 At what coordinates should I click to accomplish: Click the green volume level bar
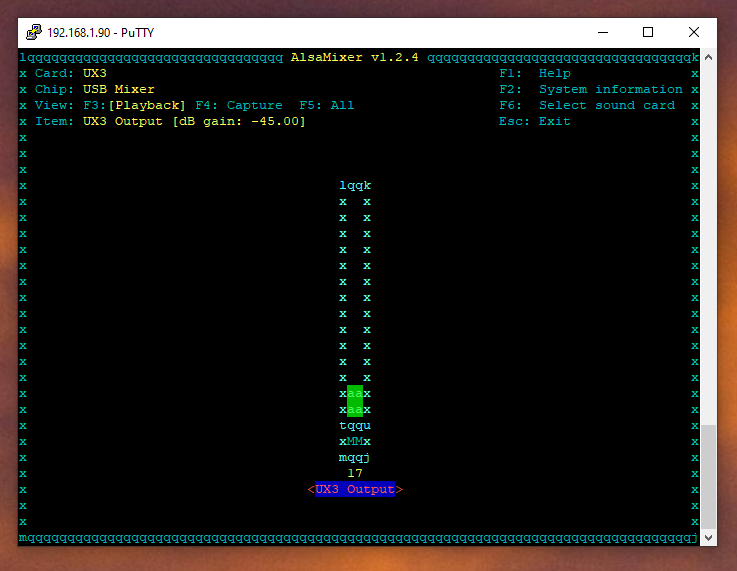(x=355, y=401)
